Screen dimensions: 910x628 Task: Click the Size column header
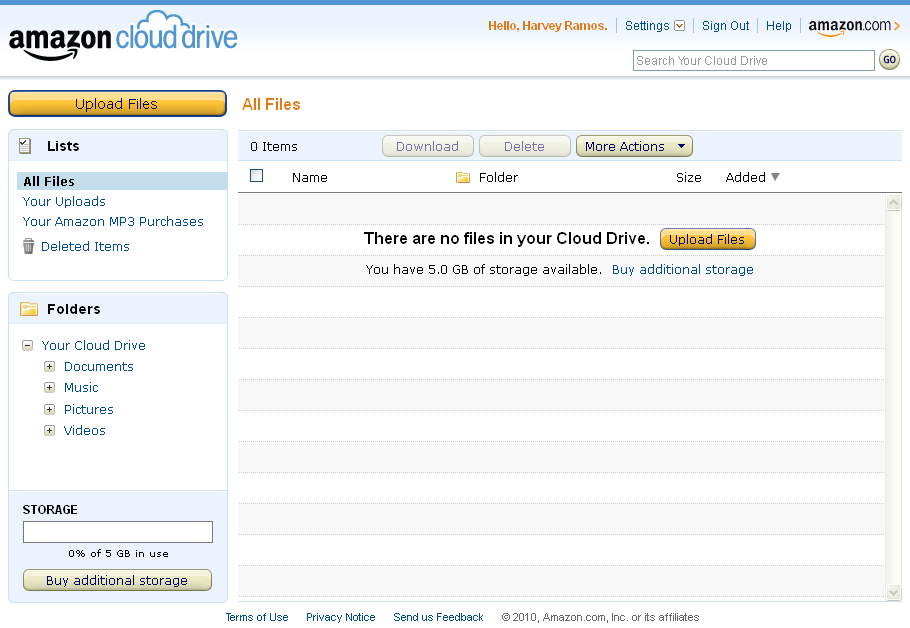pyautogui.click(x=689, y=178)
